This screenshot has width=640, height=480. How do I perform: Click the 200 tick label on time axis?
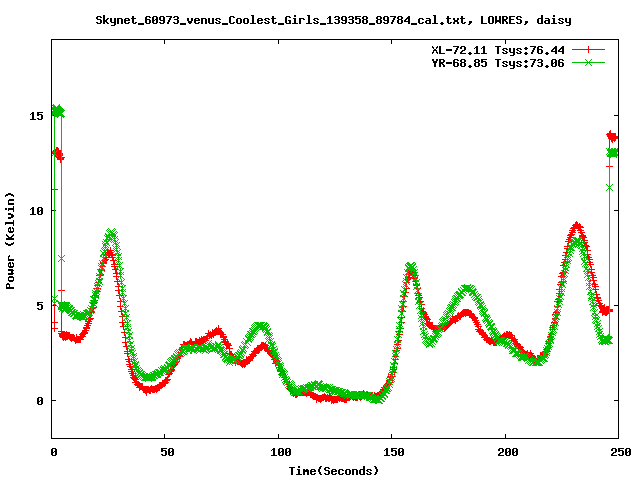click(x=505, y=452)
